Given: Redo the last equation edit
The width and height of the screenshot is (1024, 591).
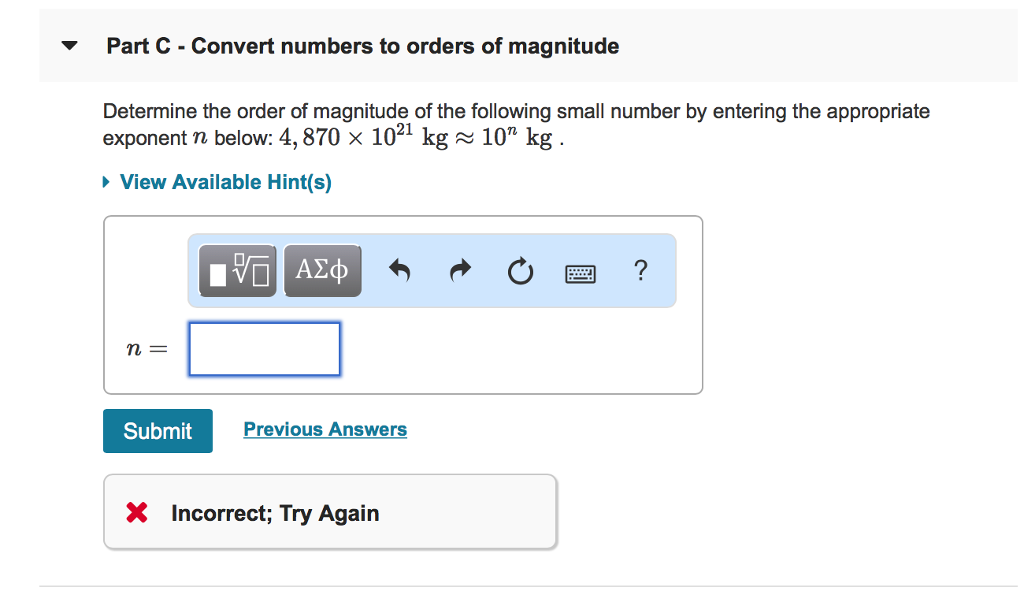Looking at the screenshot, I should 460,270.
